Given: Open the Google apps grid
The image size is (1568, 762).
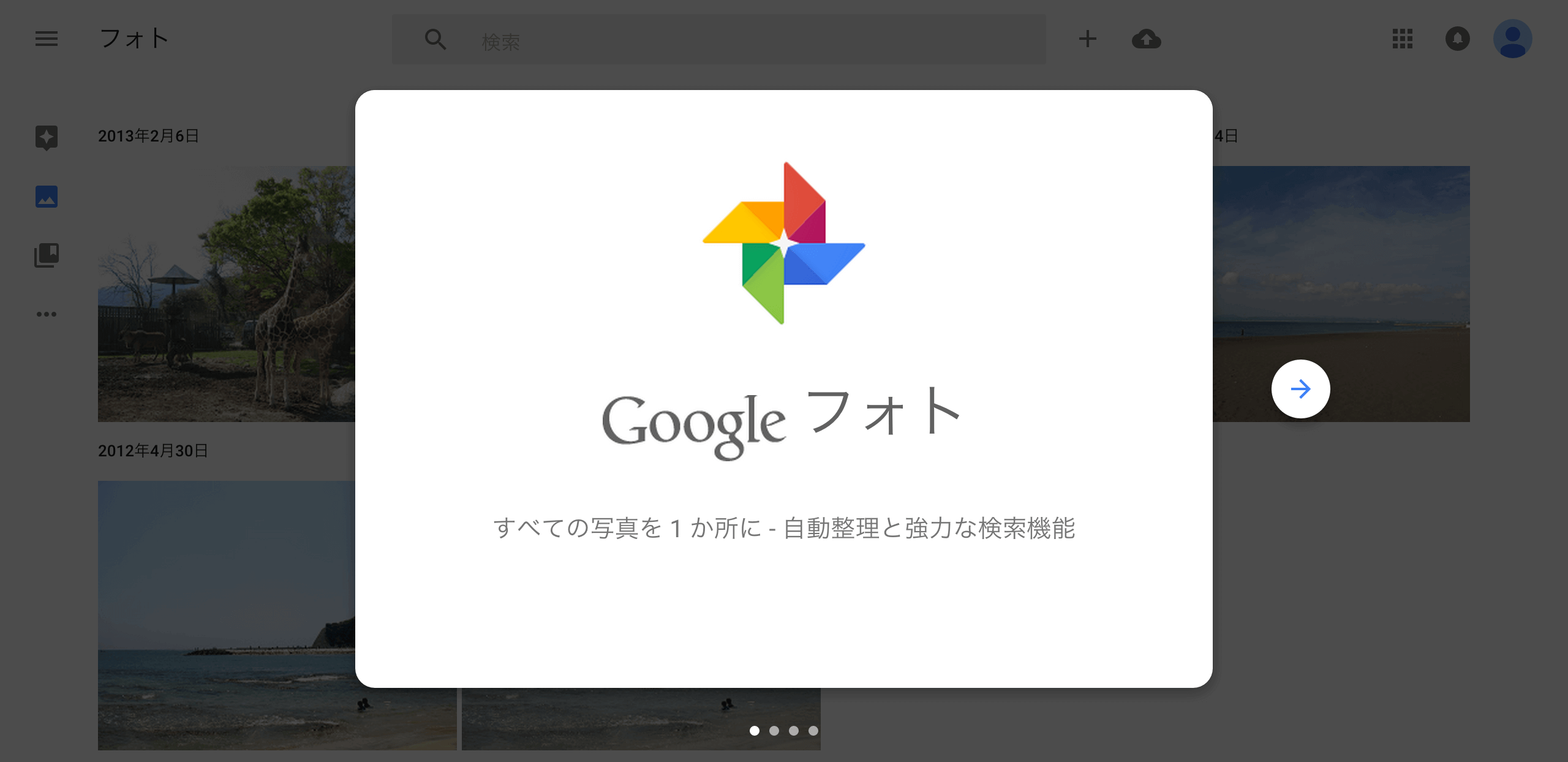Looking at the screenshot, I should point(1403,39).
